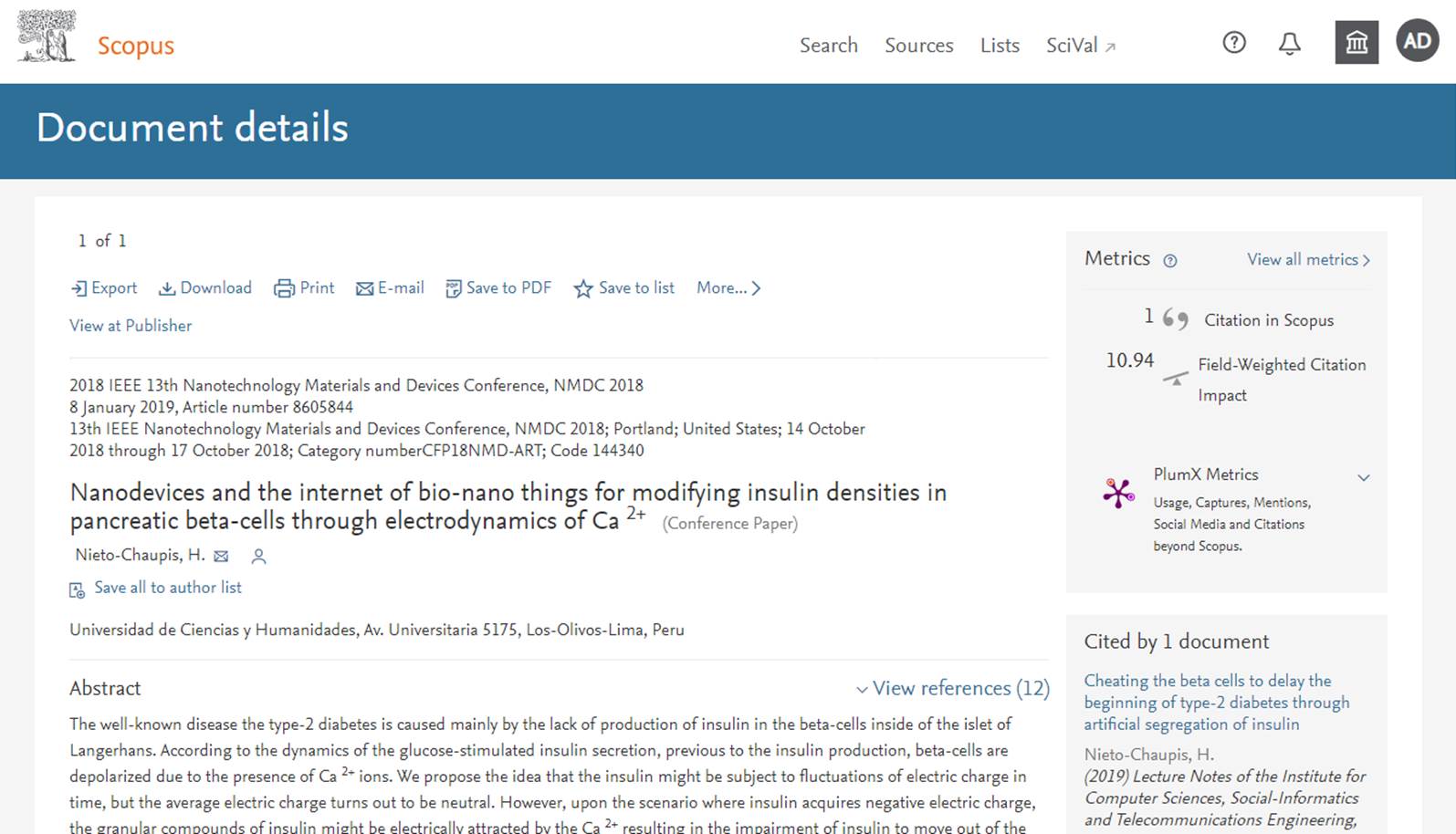Viewport: 1456px width, 834px height.
Task: Click the Print link text
Action: coord(317,287)
